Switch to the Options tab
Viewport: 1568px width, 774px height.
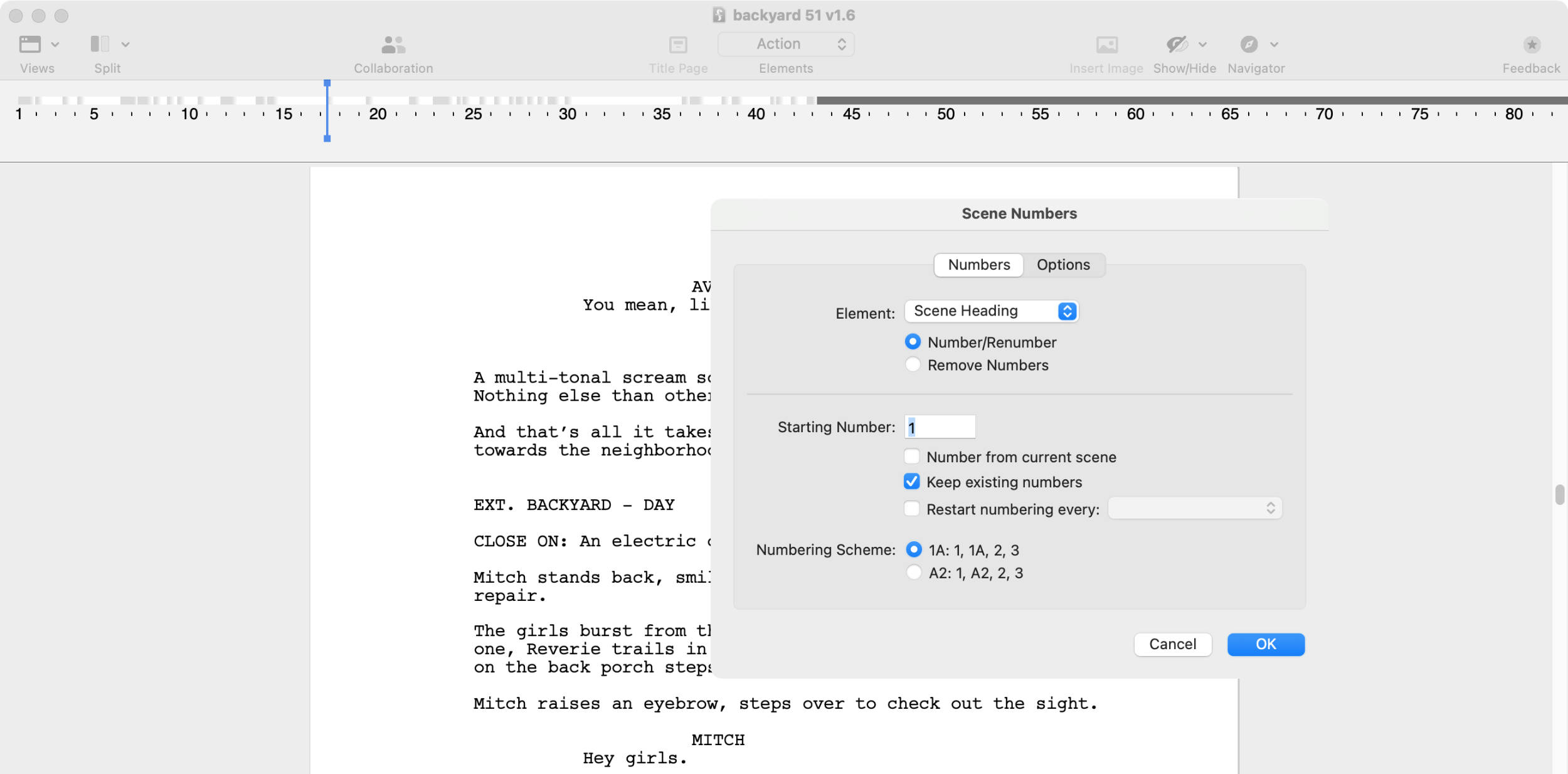pos(1063,265)
